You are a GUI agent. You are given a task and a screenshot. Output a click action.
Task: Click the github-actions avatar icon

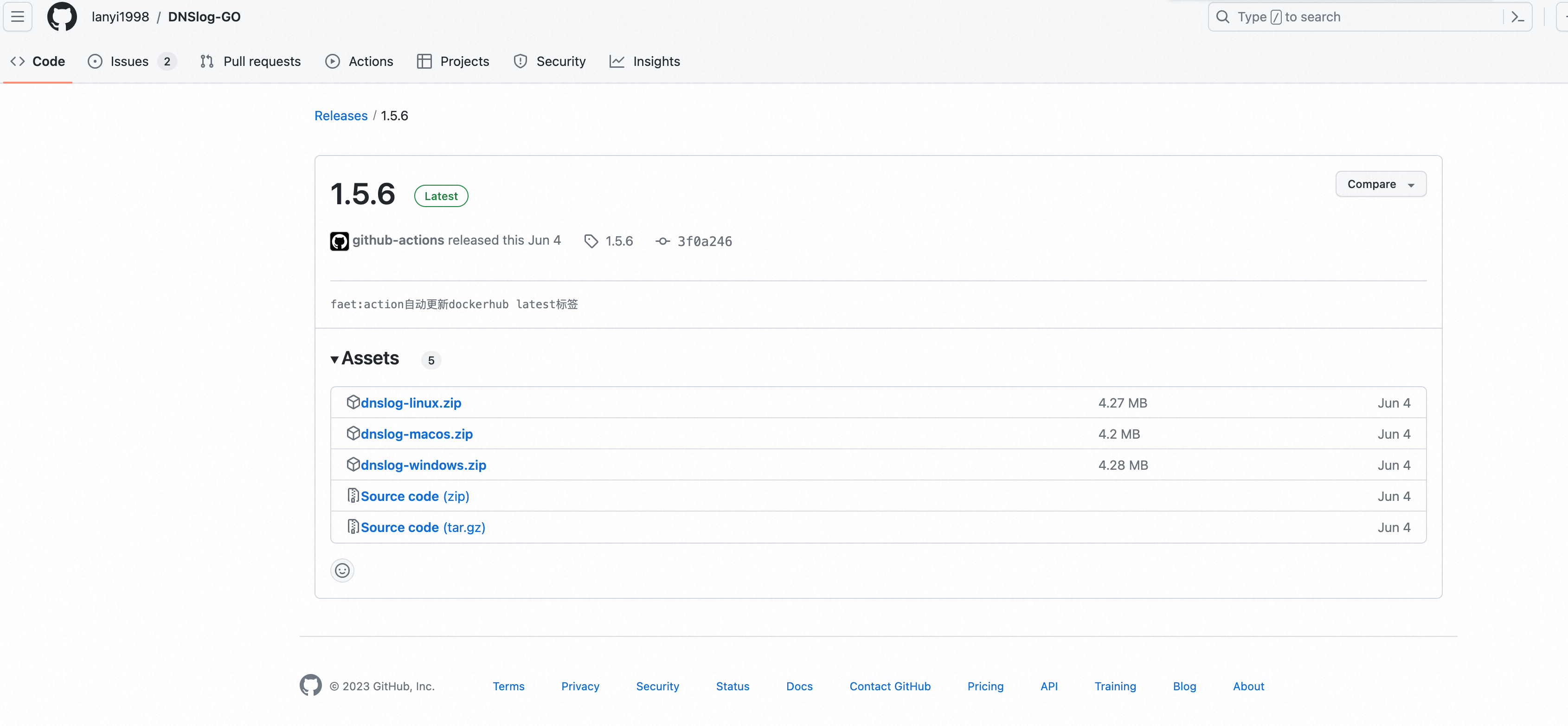click(x=339, y=241)
